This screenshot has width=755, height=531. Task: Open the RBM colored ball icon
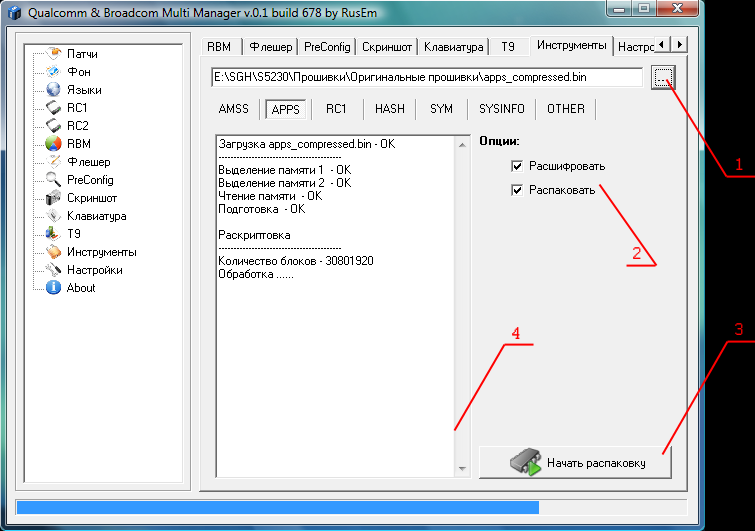(54, 144)
